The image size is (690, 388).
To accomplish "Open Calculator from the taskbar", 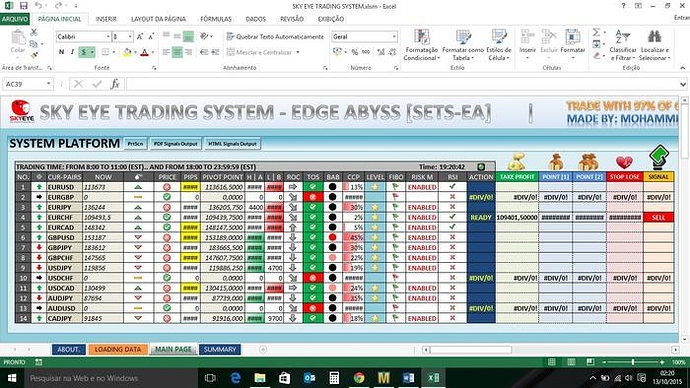I will click(334, 378).
